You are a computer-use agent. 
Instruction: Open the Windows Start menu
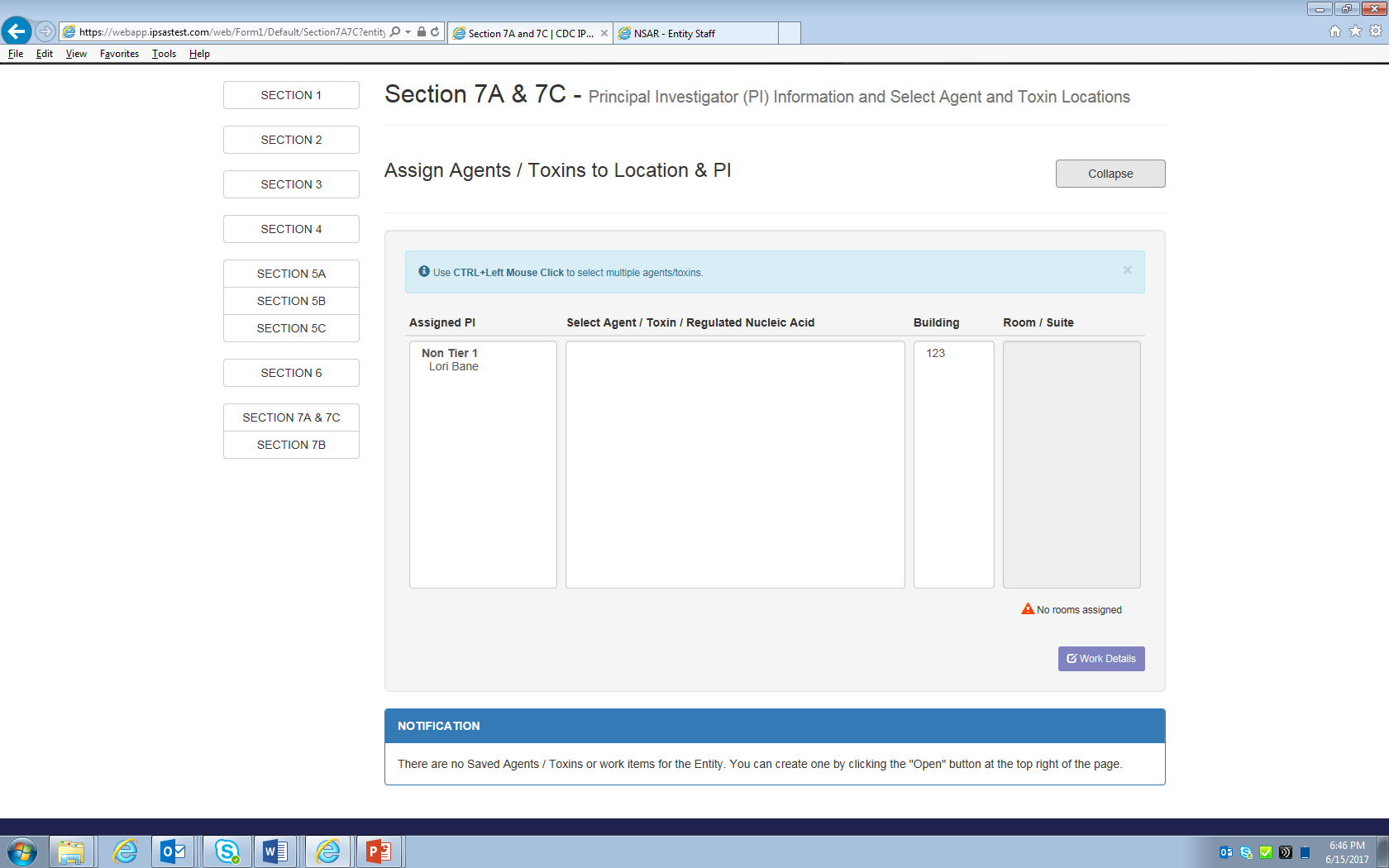coord(22,851)
